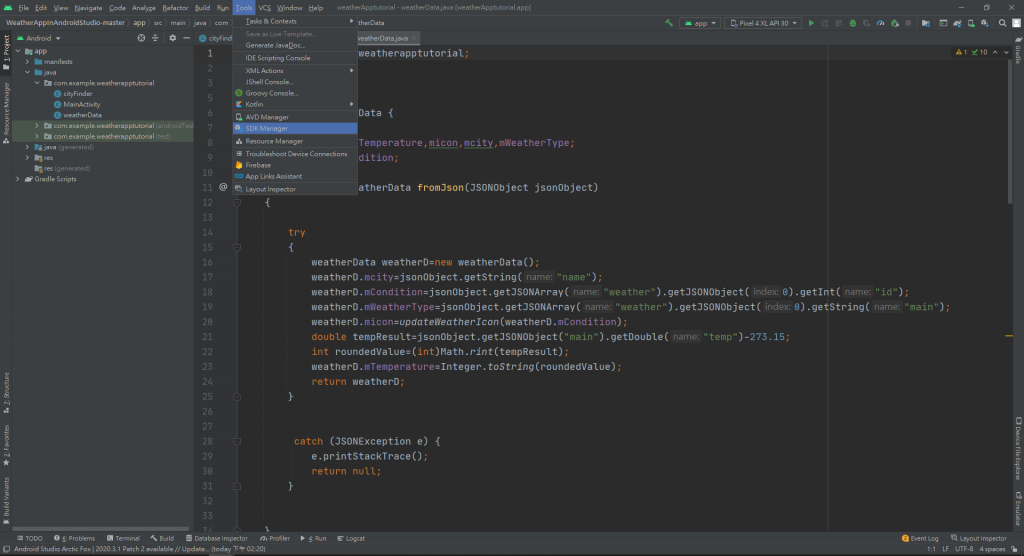Toggle the Logcat tool window
The width and height of the screenshot is (1024, 556).
[351, 538]
